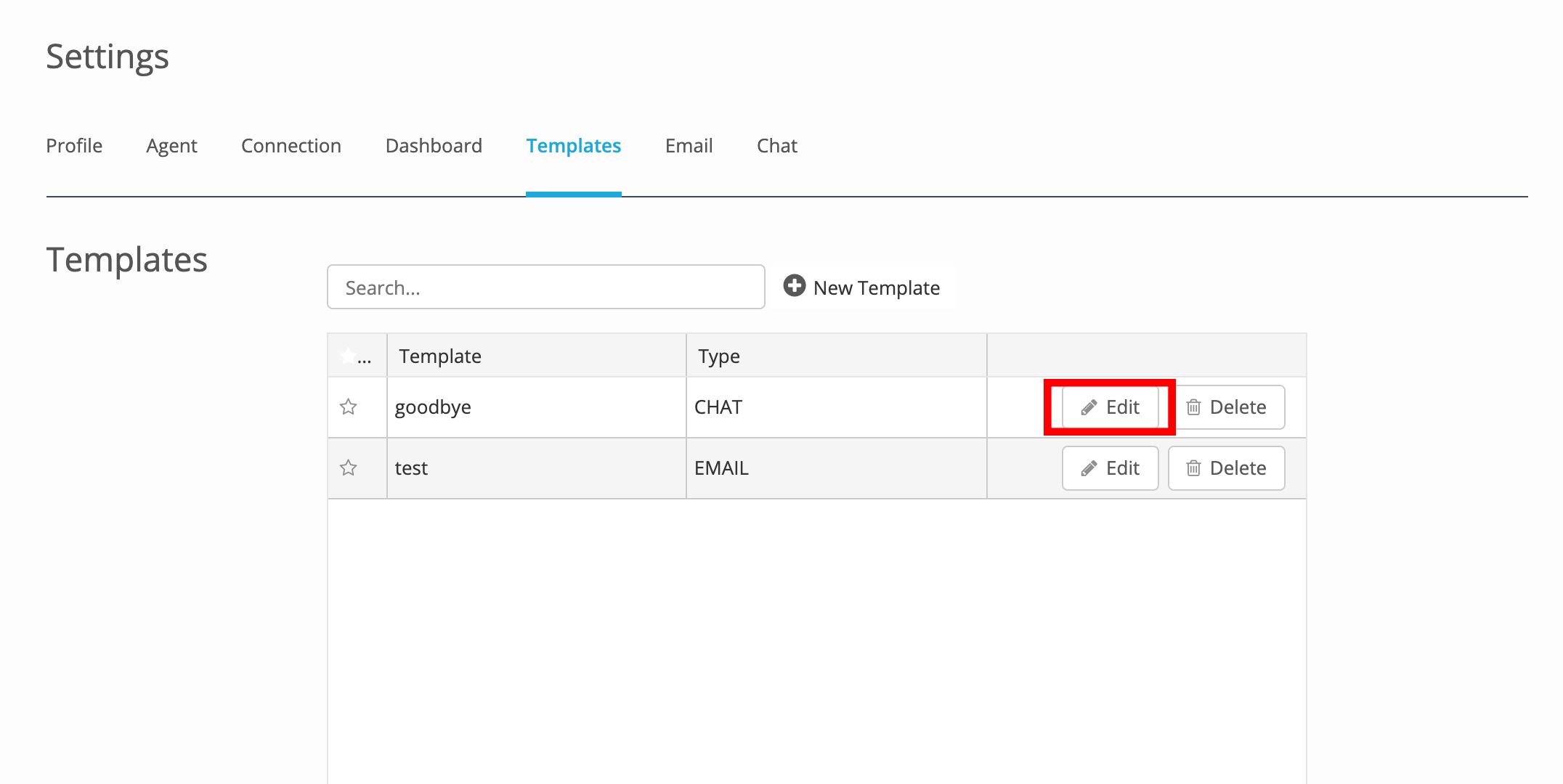This screenshot has width=1563, height=784.
Task: Click pencil icon in test row
Action: [1089, 468]
